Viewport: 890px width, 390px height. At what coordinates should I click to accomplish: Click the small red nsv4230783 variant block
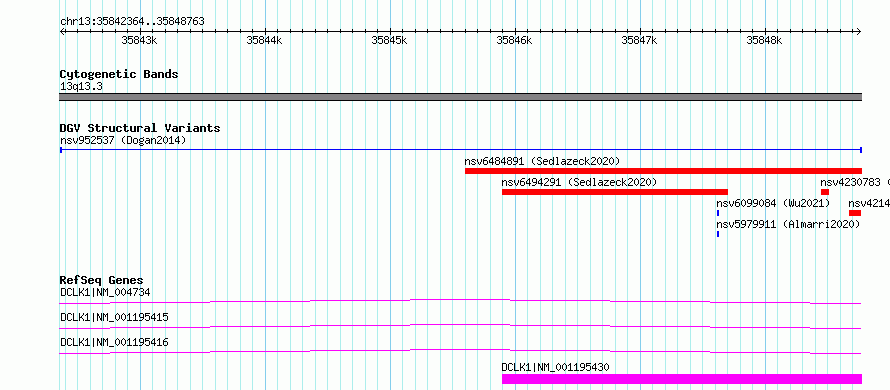coord(825,192)
